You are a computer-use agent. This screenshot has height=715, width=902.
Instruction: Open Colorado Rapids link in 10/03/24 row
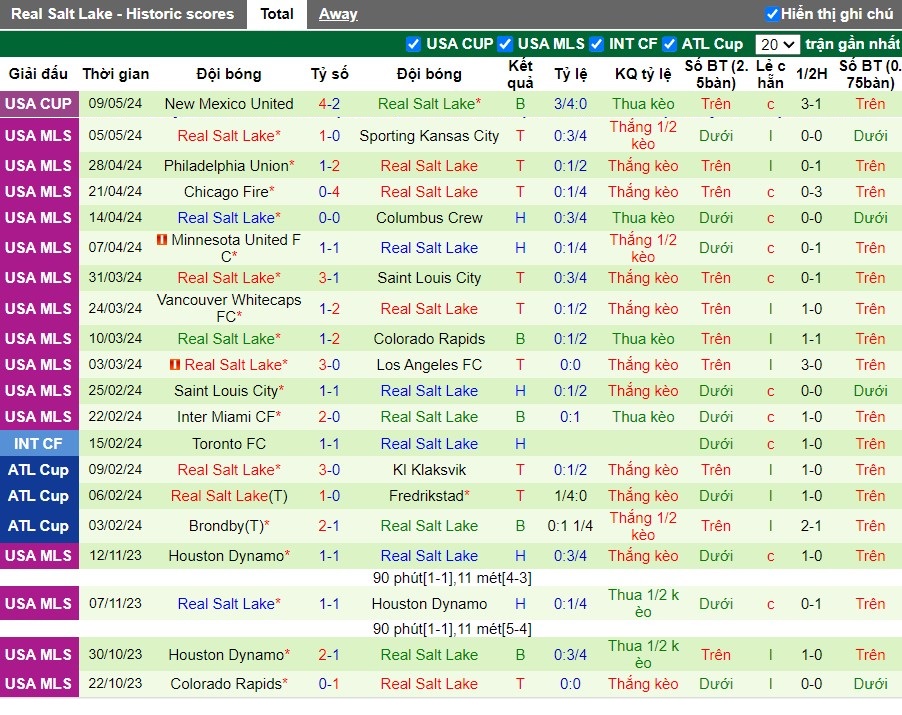[x=429, y=339]
